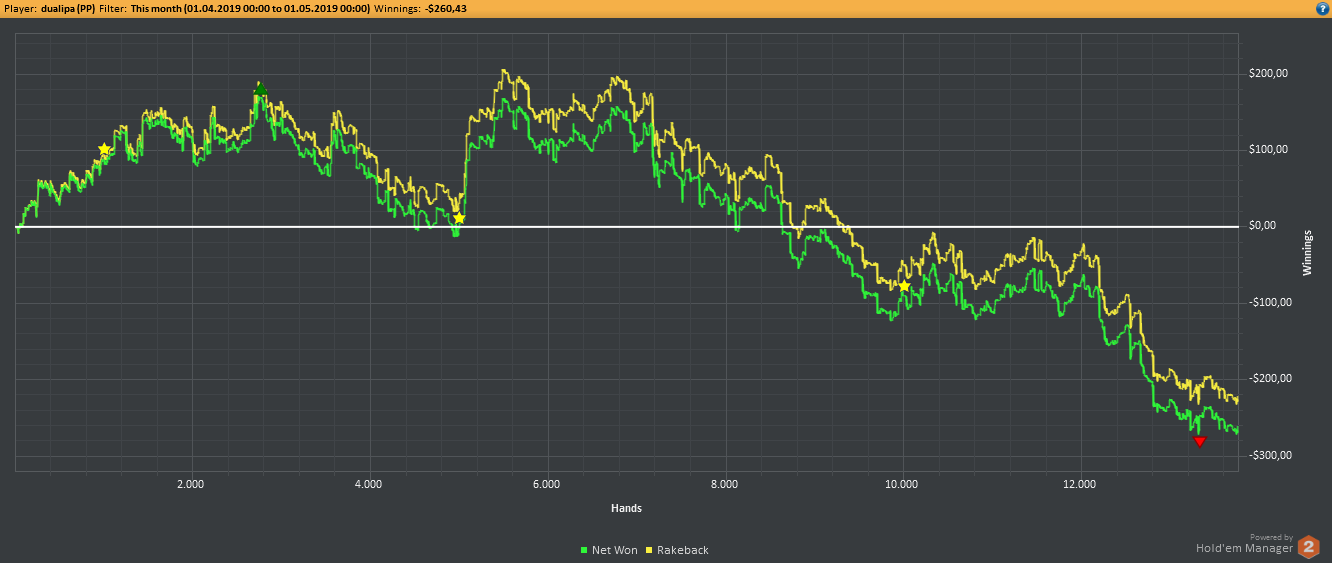Click the 4.000 hands axis label
The image size is (1332, 563).
pyautogui.click(x=368, y=484)
